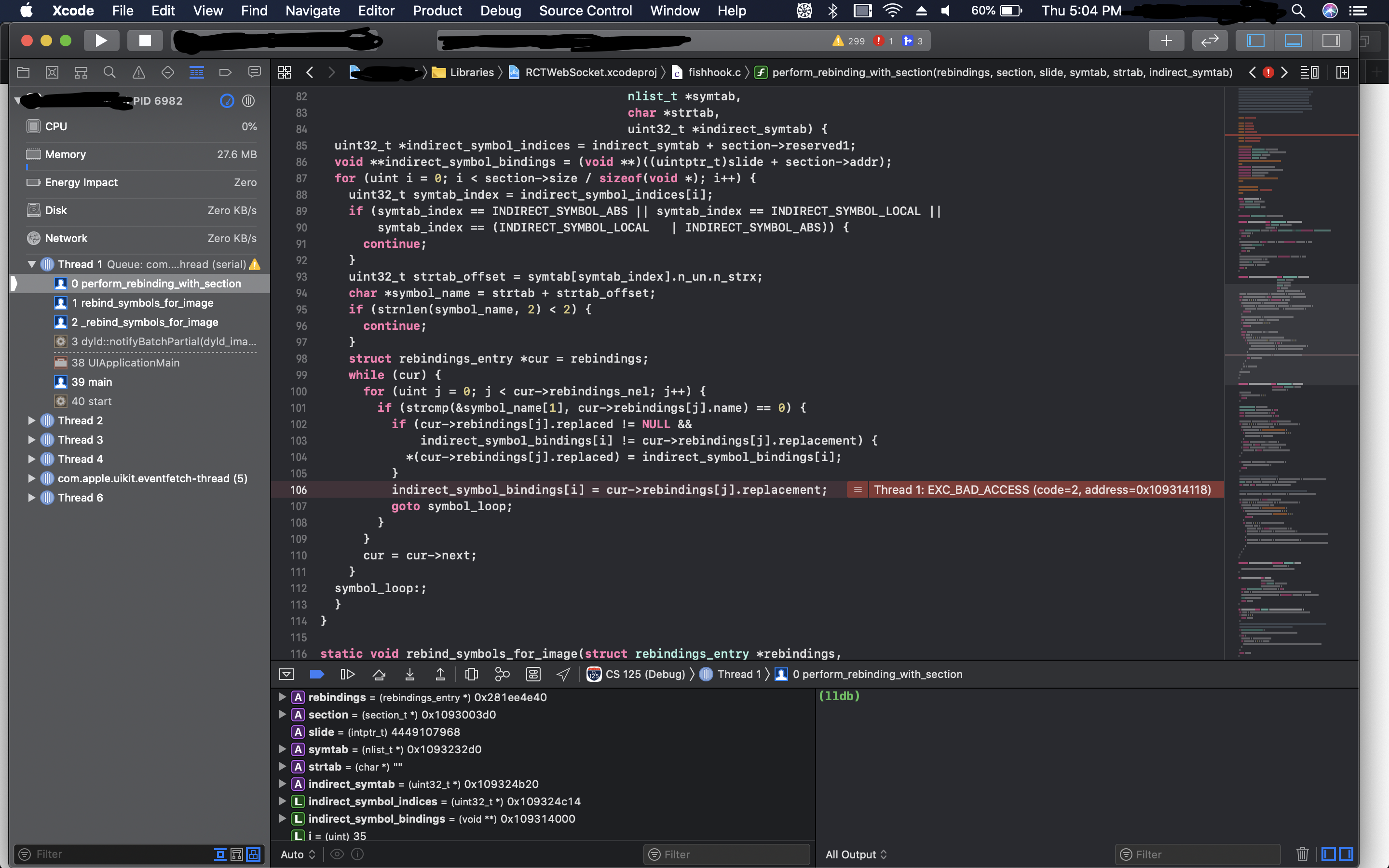Viewport: 1389px width, 868px height.
Task: Open the Navigate menu
Action: 313,10
